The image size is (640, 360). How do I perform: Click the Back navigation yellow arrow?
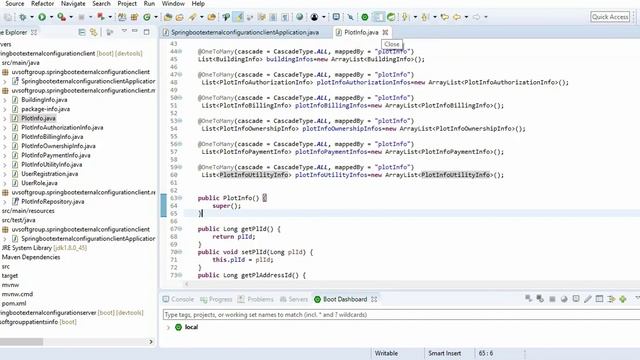click(457, 17)
